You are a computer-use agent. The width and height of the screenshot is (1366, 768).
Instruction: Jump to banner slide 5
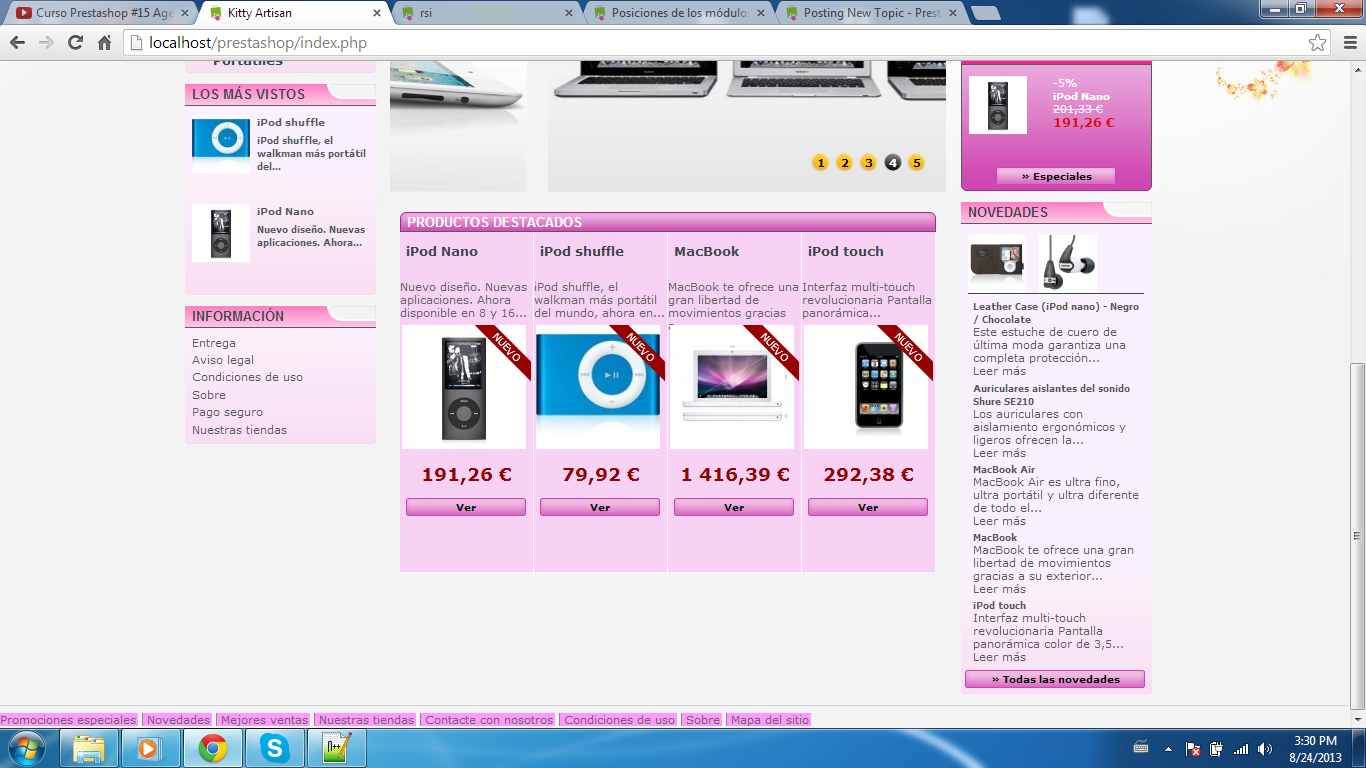click(x=916, y=163)
